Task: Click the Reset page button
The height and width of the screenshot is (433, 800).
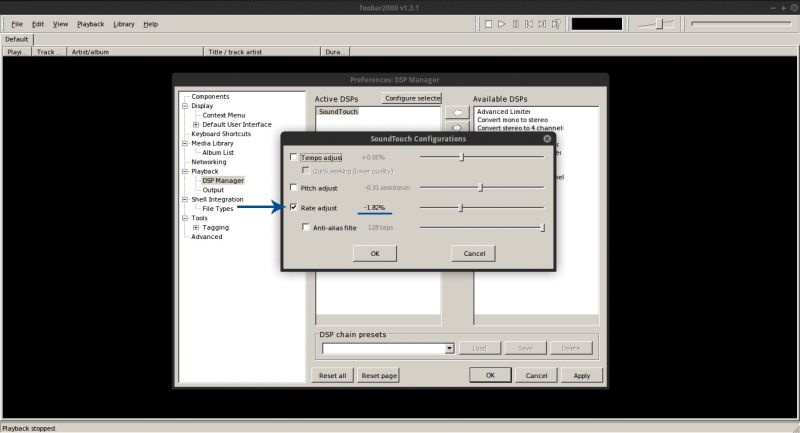Action: click(379, 375)
